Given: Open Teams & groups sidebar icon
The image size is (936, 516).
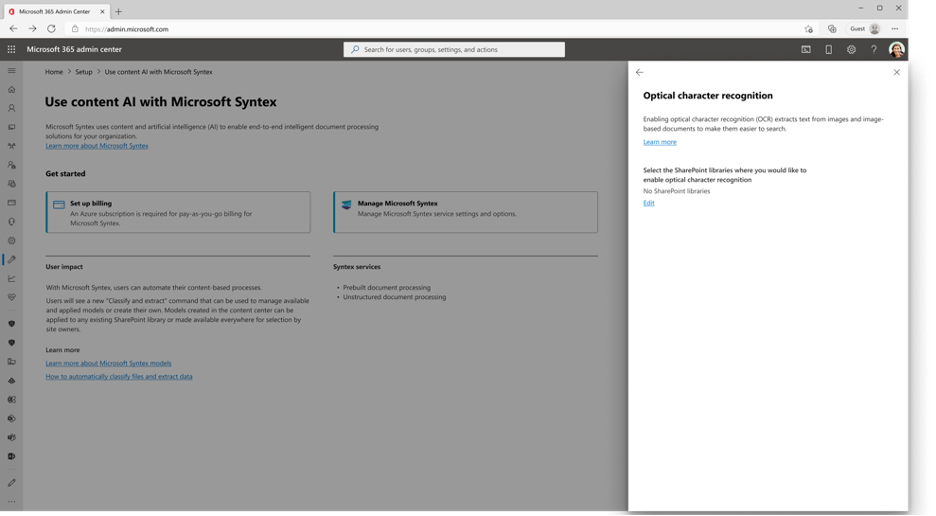Looking at the screenshot, I should [x=11, y=146].
